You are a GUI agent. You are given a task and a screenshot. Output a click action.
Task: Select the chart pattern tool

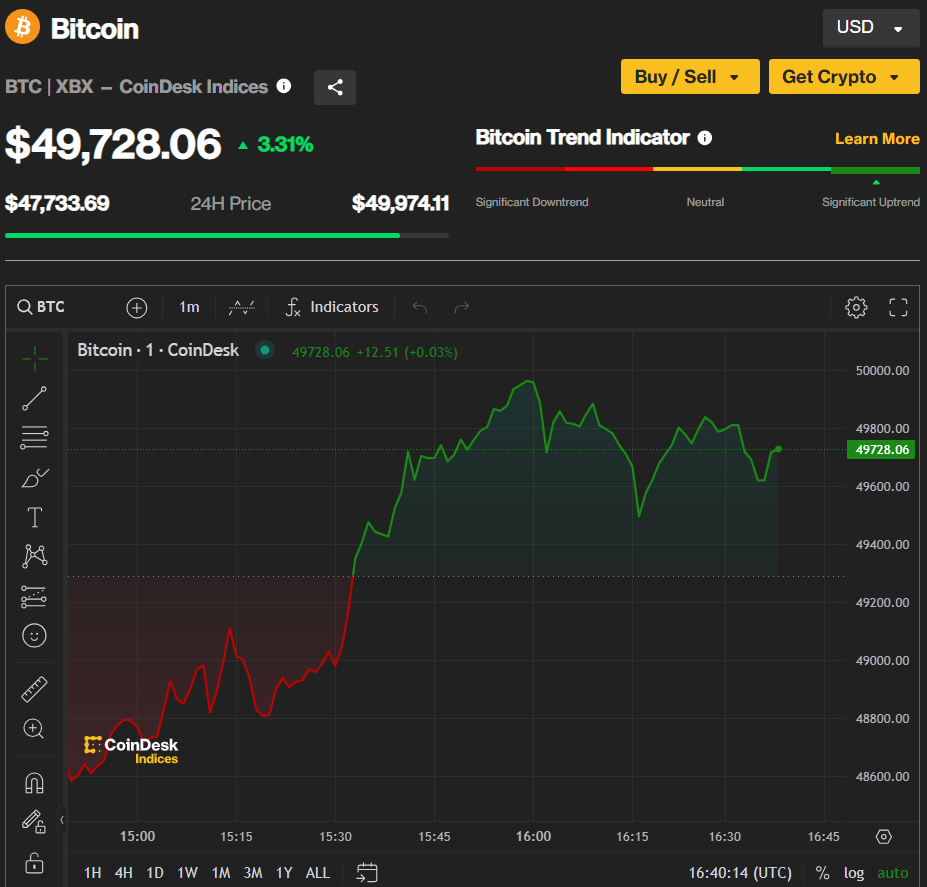[34, 556]
